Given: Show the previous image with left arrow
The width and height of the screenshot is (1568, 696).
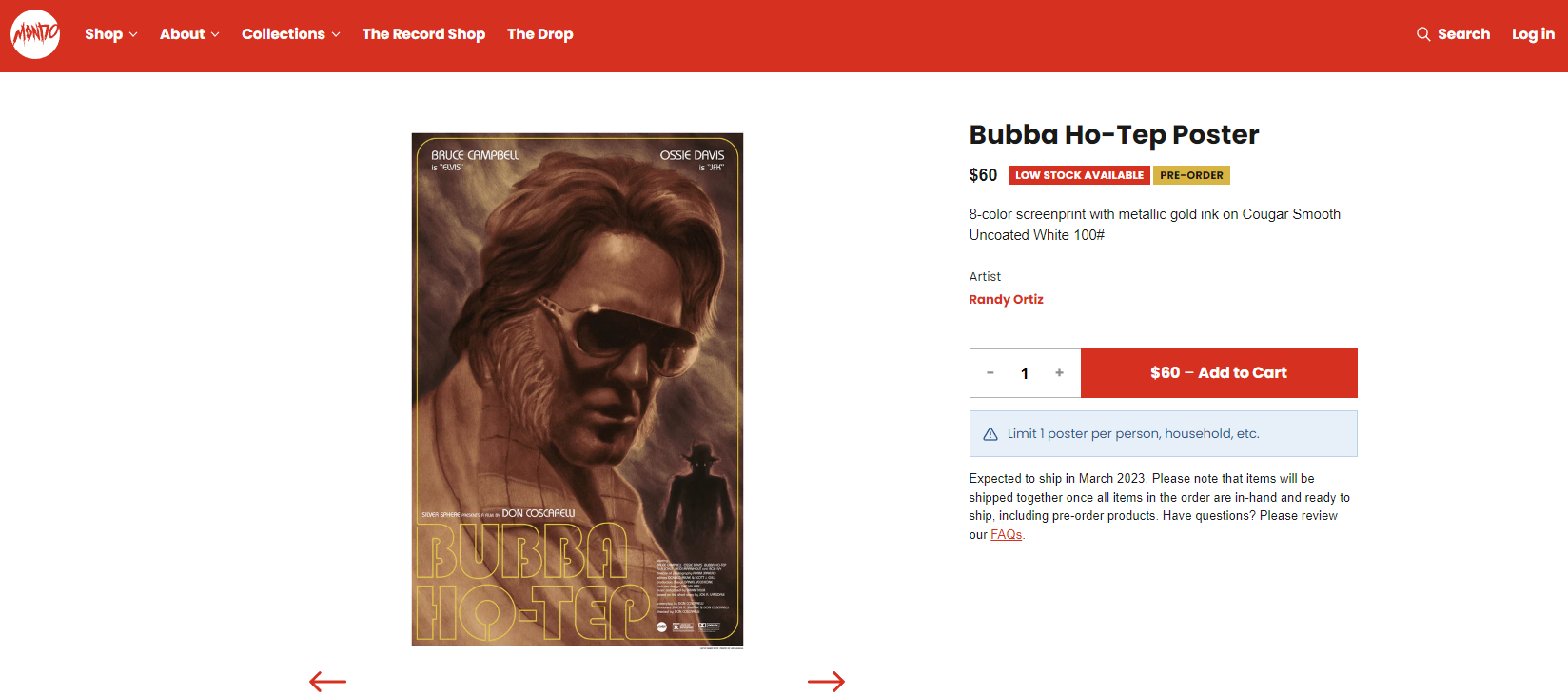Looking at the screenshot, I should (x=328, y=681).
